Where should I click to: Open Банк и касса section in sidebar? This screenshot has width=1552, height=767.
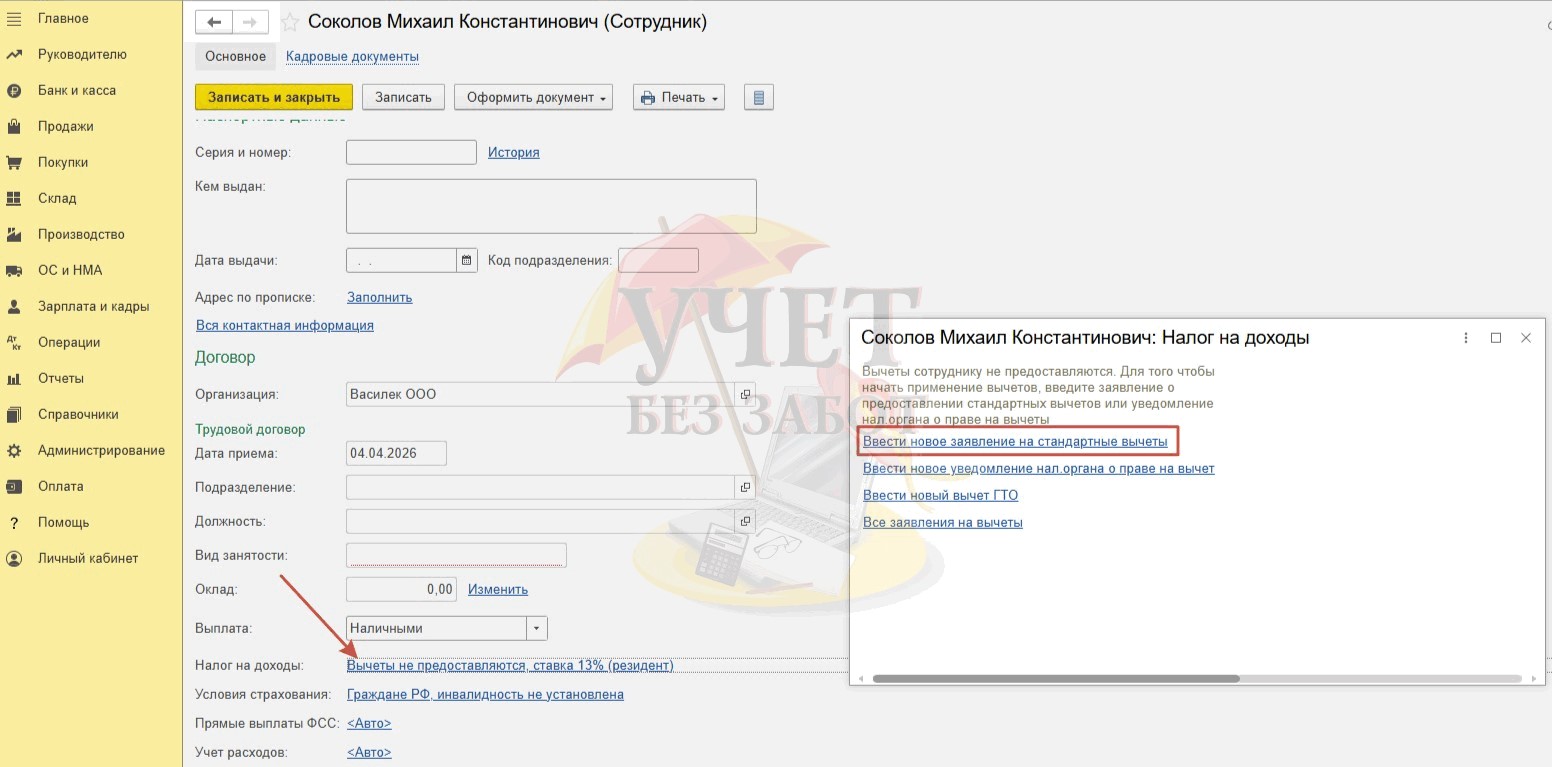pos(77,90)
